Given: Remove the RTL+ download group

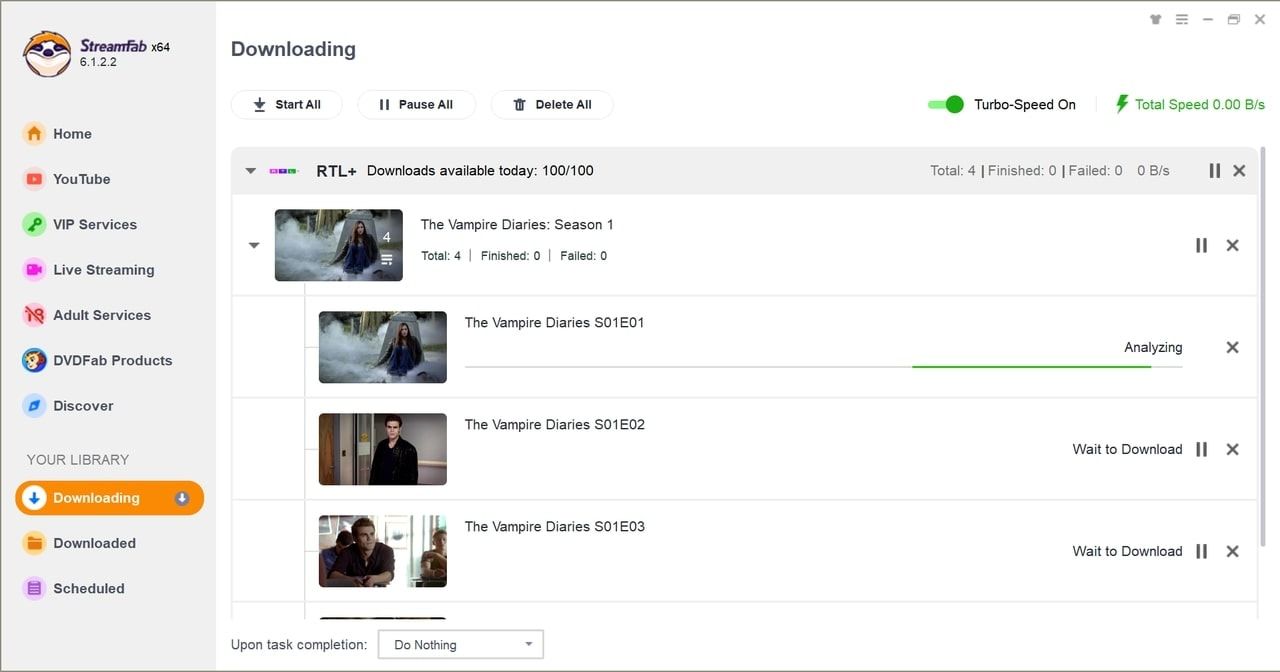Looking at the screenshot, I should pyautogui.click(x=1239, y=171).
